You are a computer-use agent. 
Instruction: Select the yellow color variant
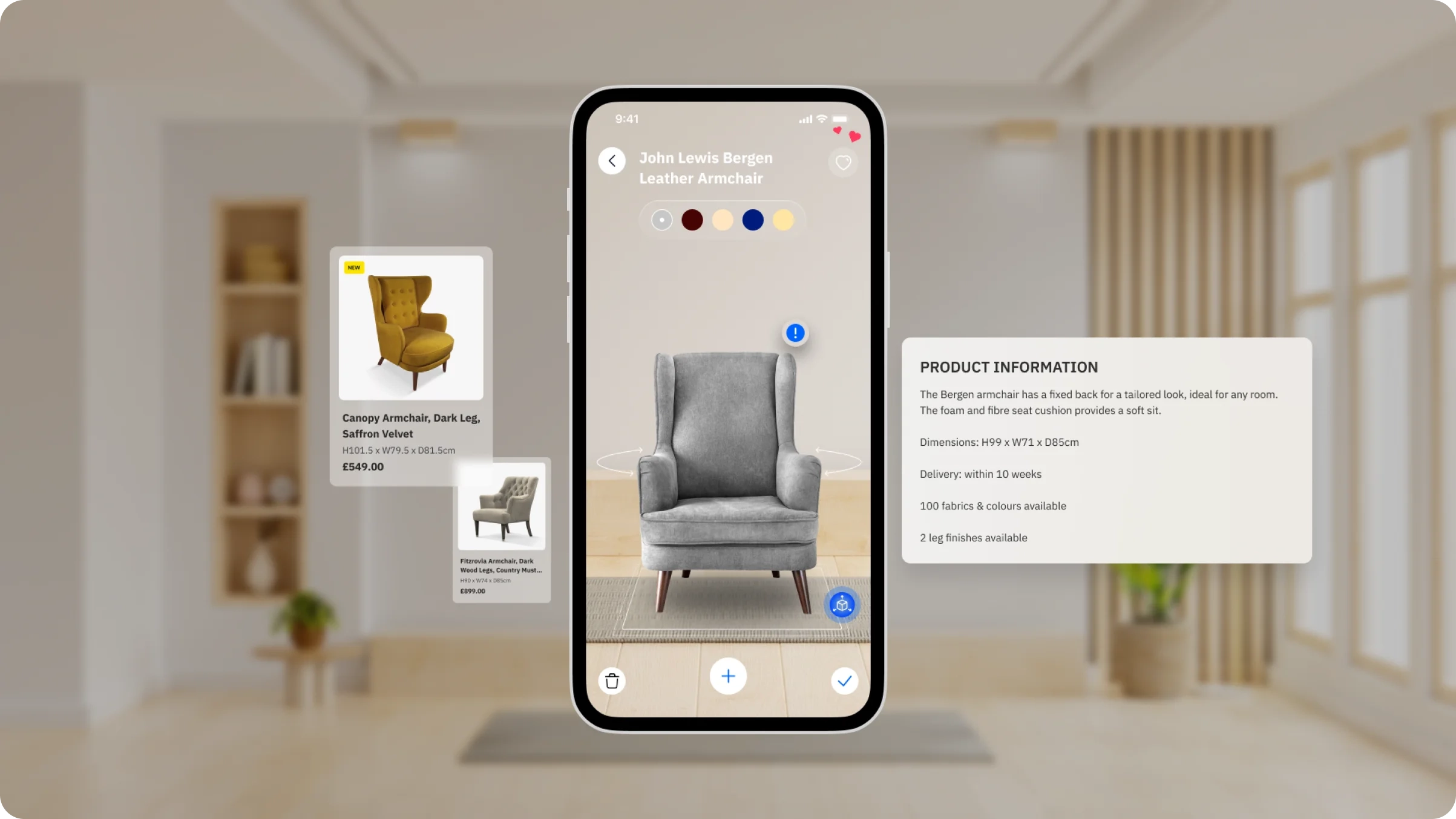783,220
